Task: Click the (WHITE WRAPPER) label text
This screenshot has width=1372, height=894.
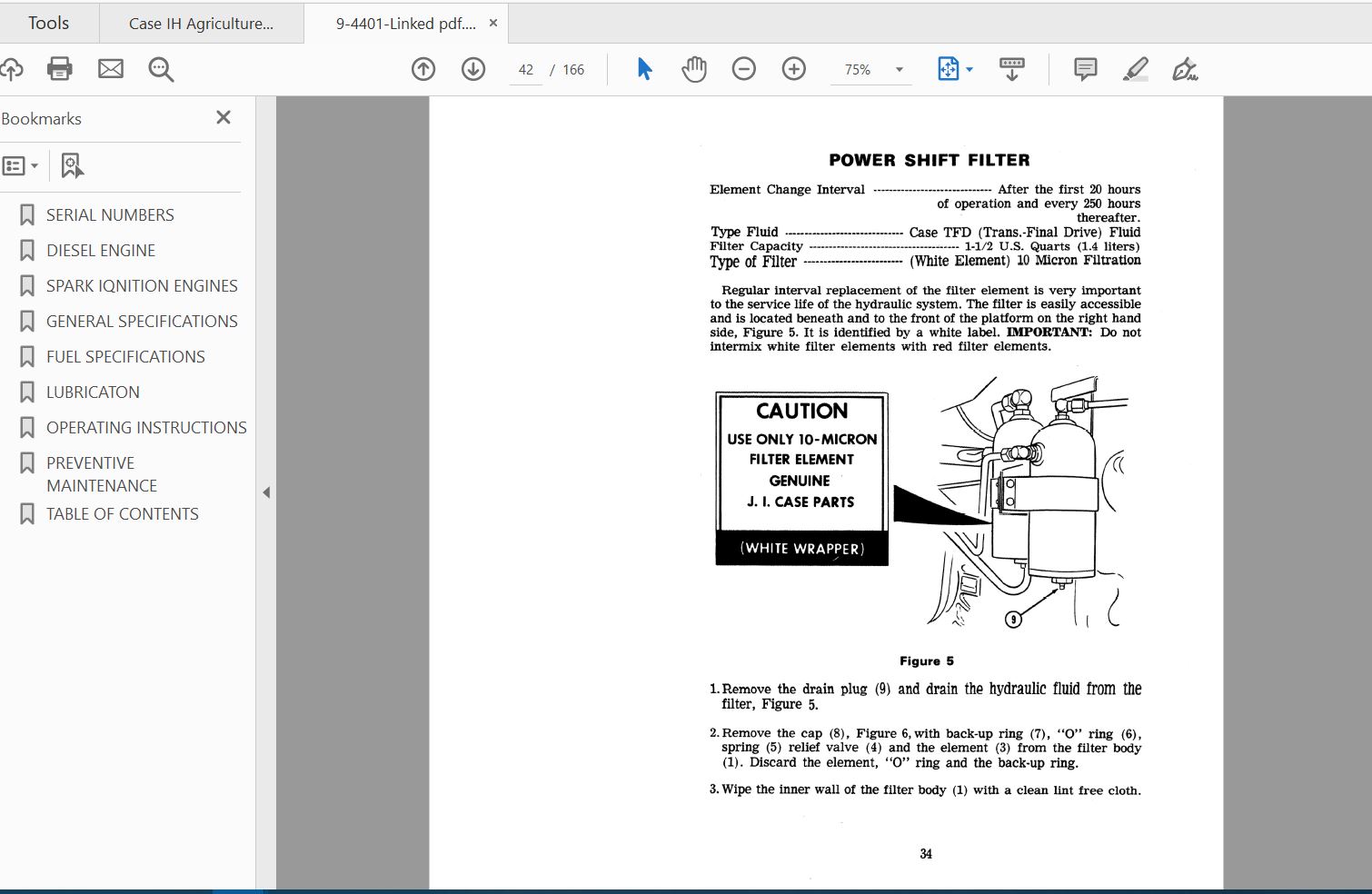Action: tap(802, 549)
